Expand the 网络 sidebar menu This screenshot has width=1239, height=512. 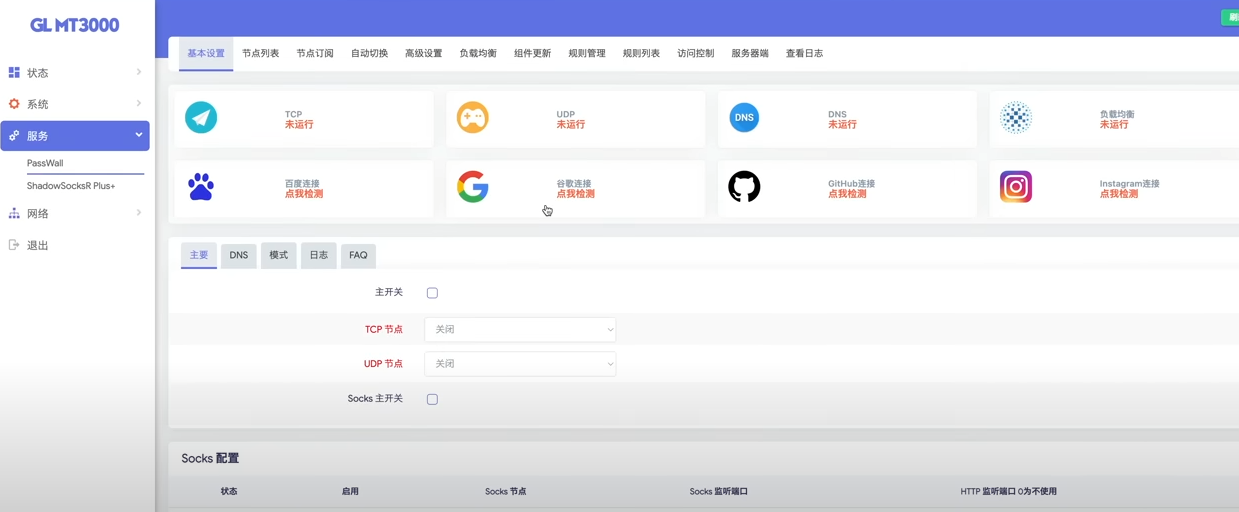[x=75, y=214]
